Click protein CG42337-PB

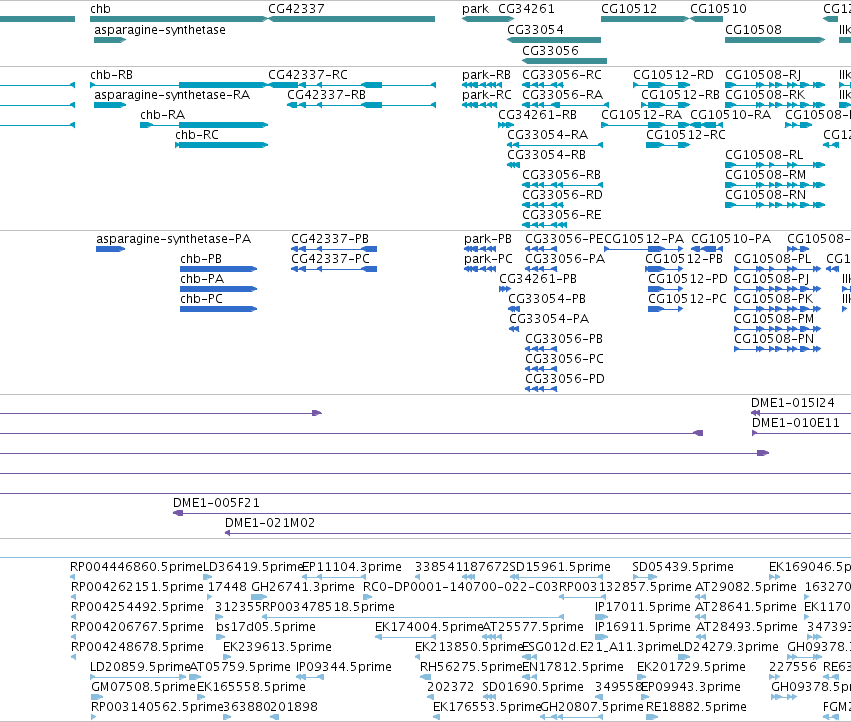pos(330,239)
